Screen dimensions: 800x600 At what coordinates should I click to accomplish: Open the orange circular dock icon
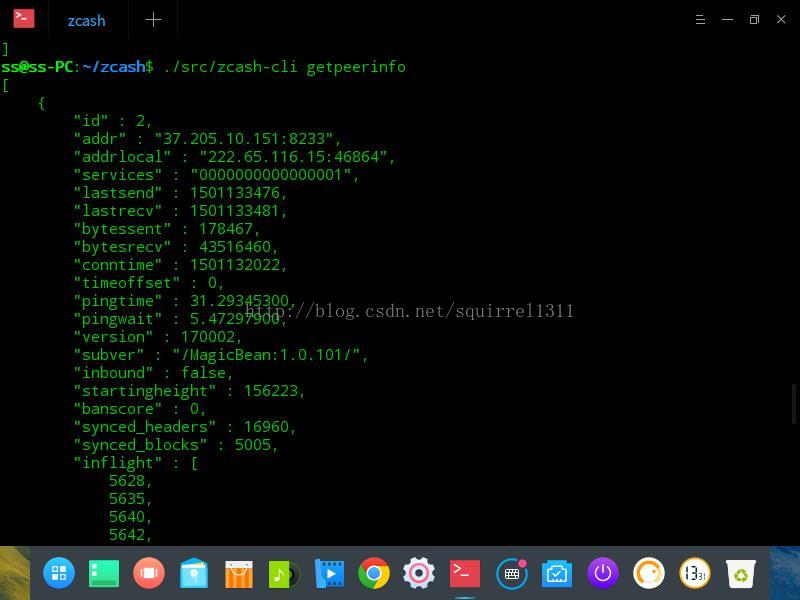coord(648,572)
